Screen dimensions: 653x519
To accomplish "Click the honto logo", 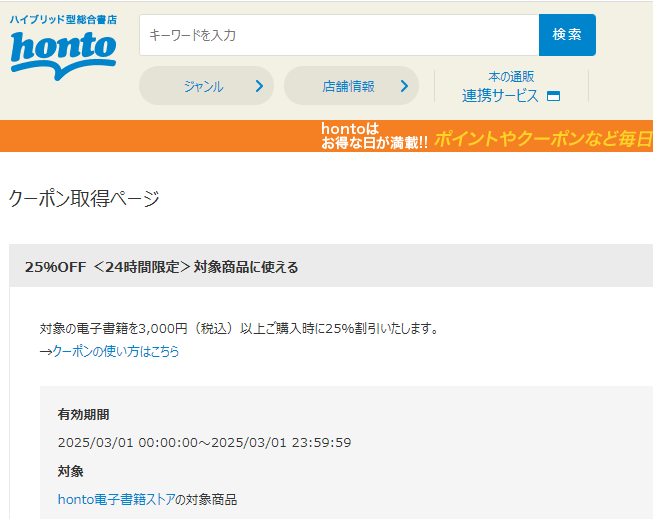I will (x=63, y=55).
